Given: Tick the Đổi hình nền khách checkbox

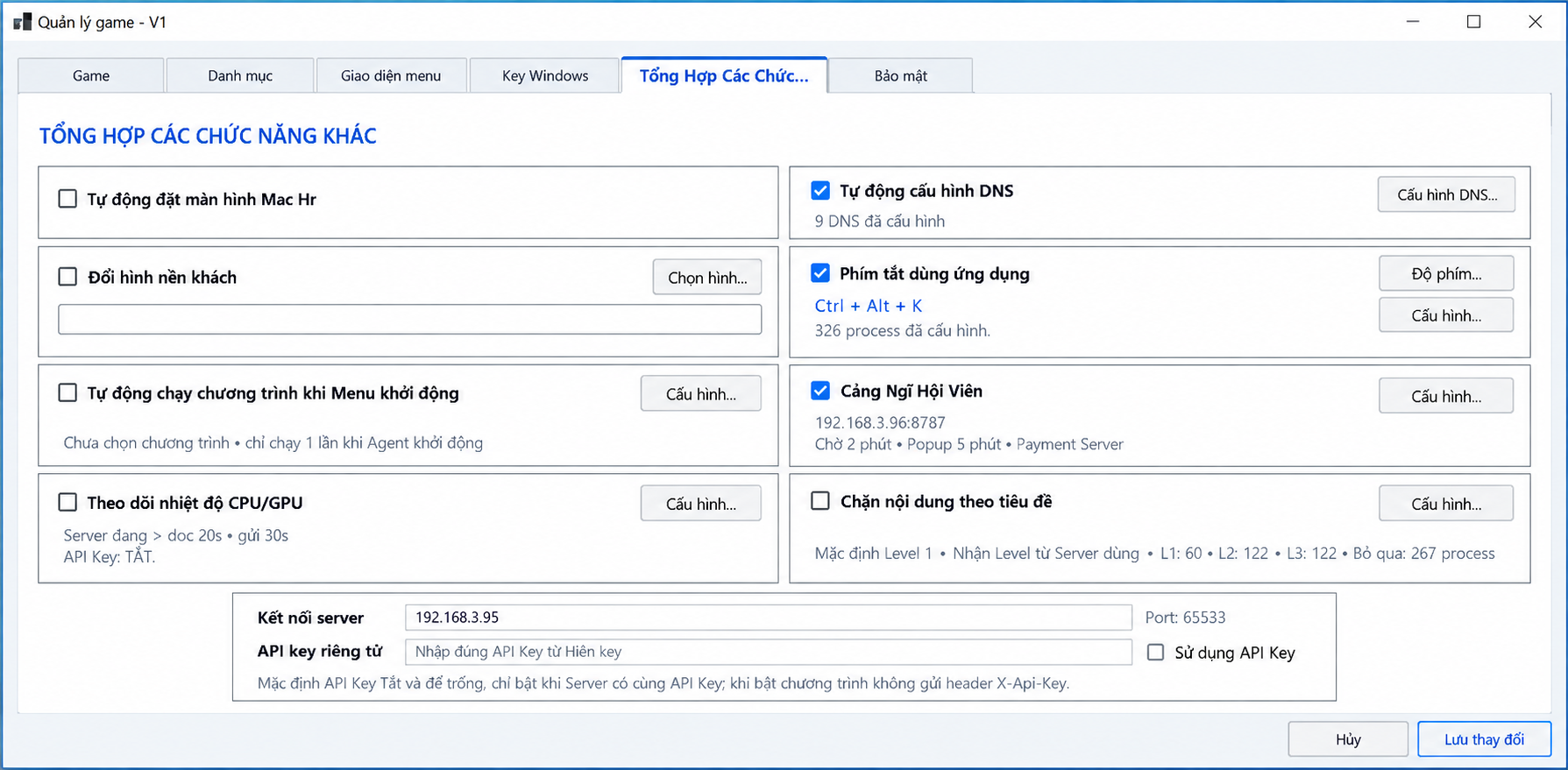Looking at the screenshot, I should 67,277.
